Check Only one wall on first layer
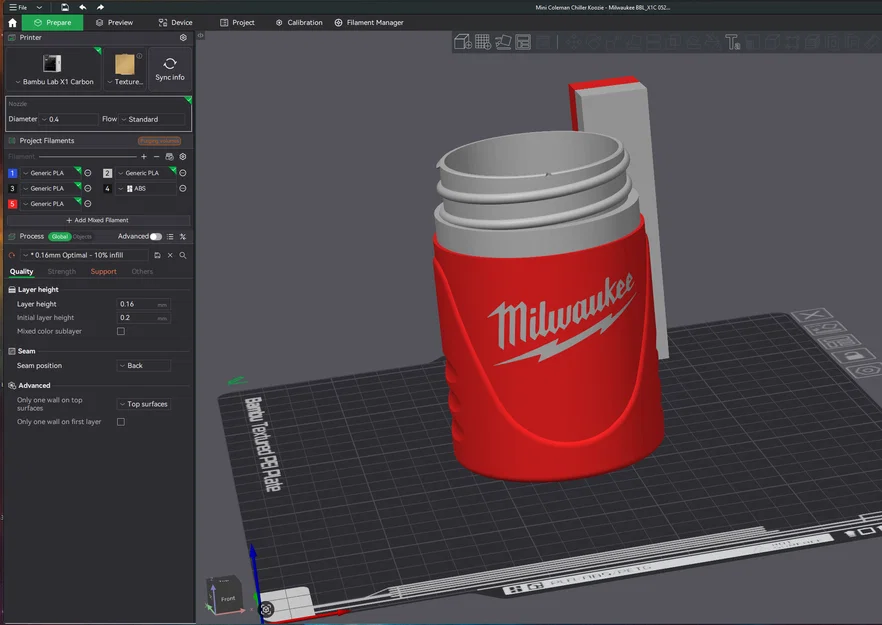 tap(121, 422)
